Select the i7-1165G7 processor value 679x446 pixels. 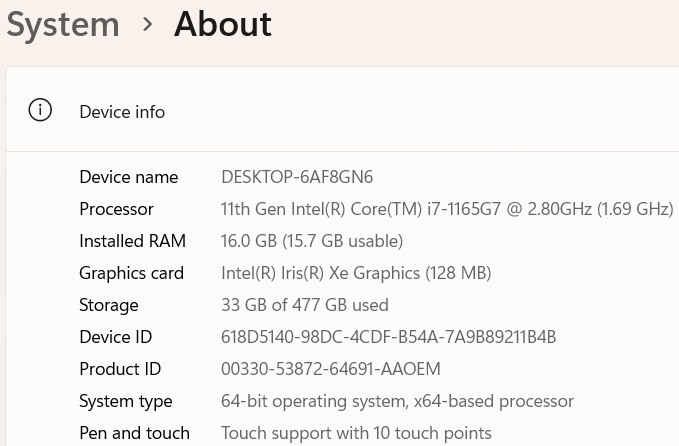(447, 209)
